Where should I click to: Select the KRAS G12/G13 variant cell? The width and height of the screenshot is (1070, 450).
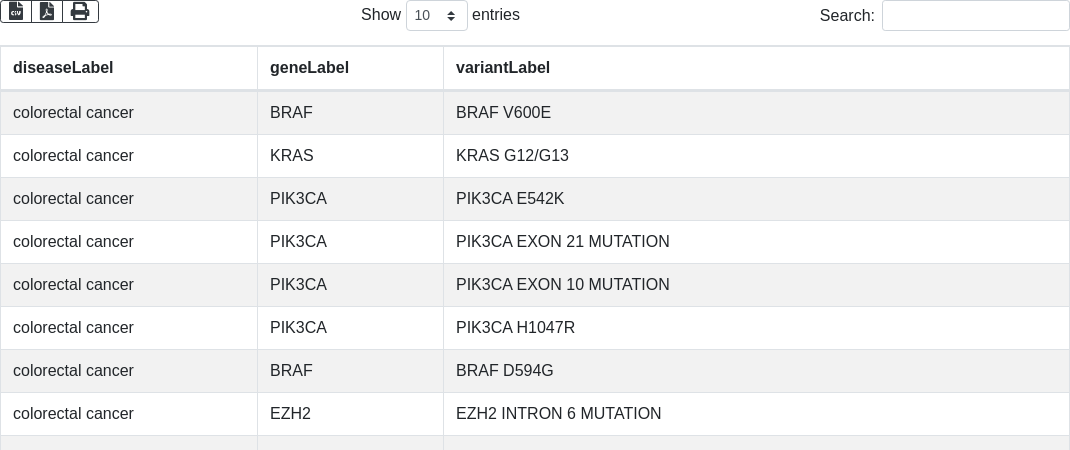tap(757, 156)
